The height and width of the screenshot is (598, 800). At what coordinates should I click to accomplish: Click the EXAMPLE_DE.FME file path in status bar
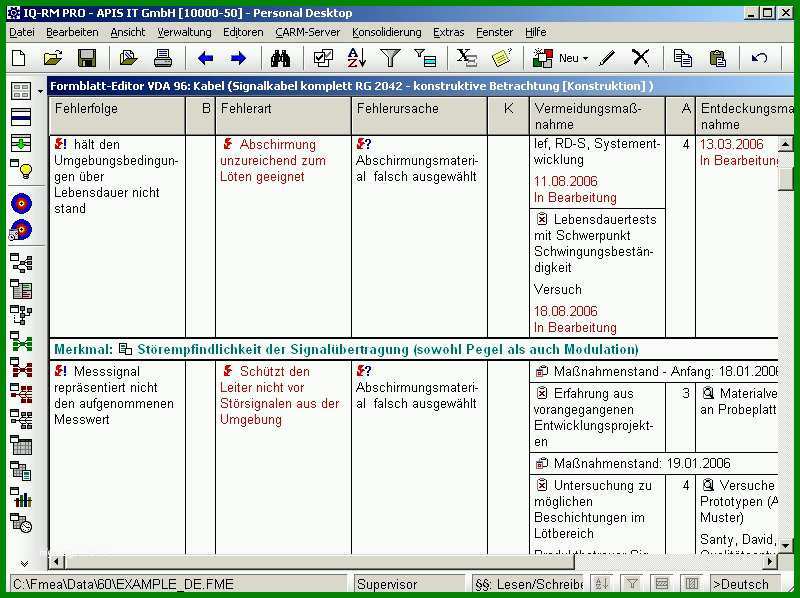pos(178,584)
